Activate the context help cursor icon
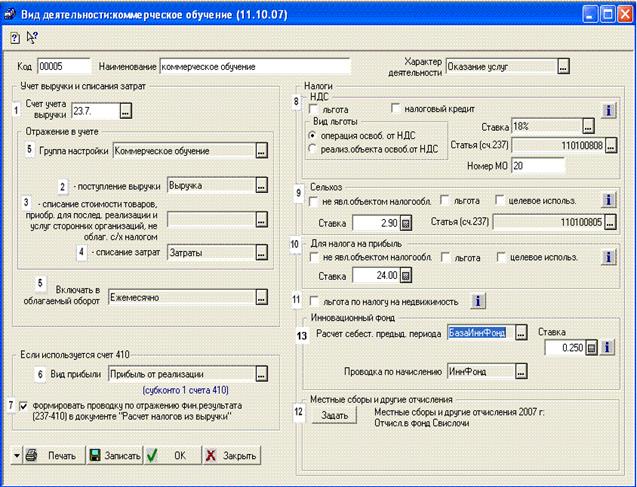 point(32,37)
